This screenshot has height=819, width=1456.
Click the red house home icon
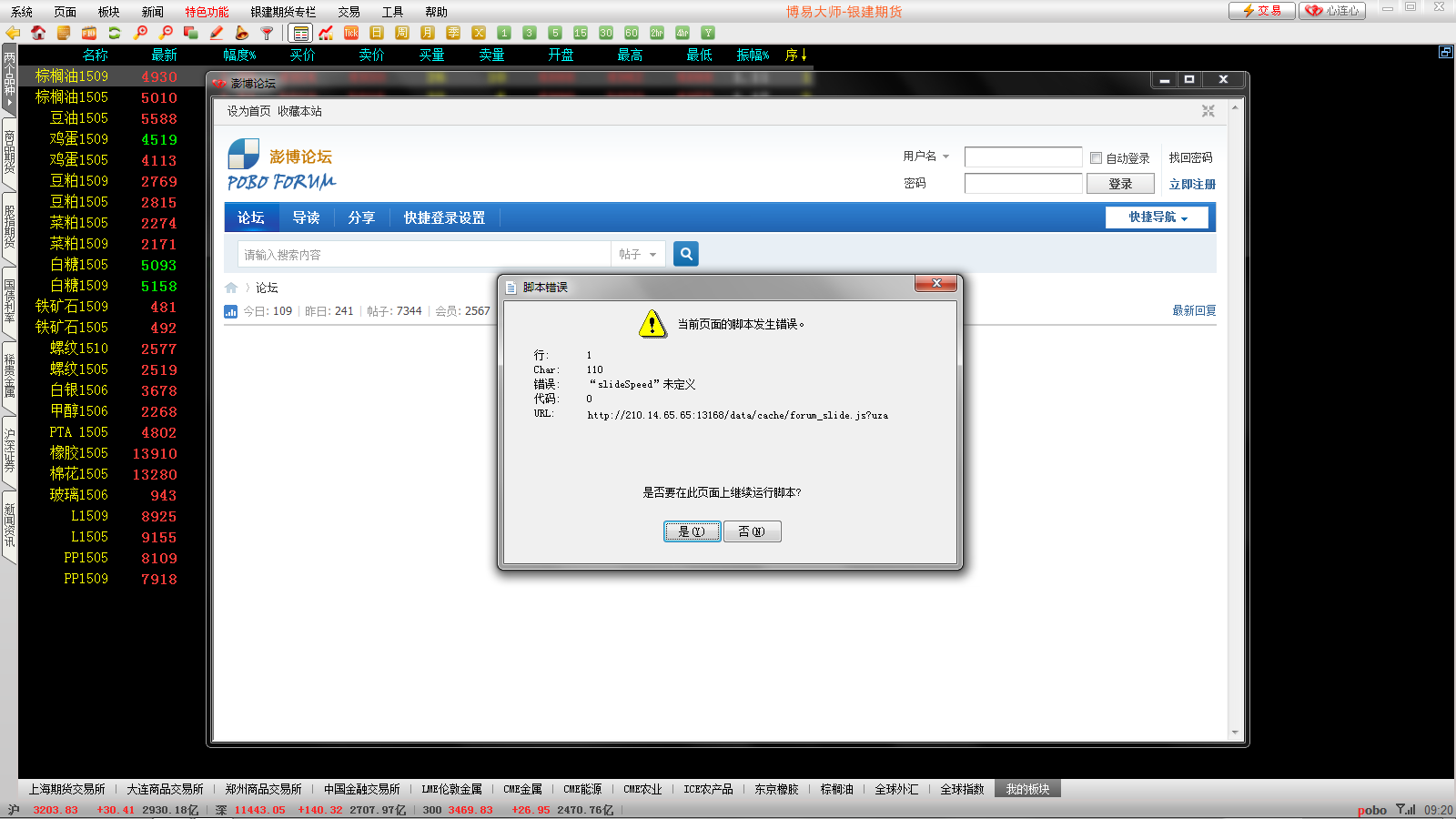pyautogui.click(x=38, y=33)
